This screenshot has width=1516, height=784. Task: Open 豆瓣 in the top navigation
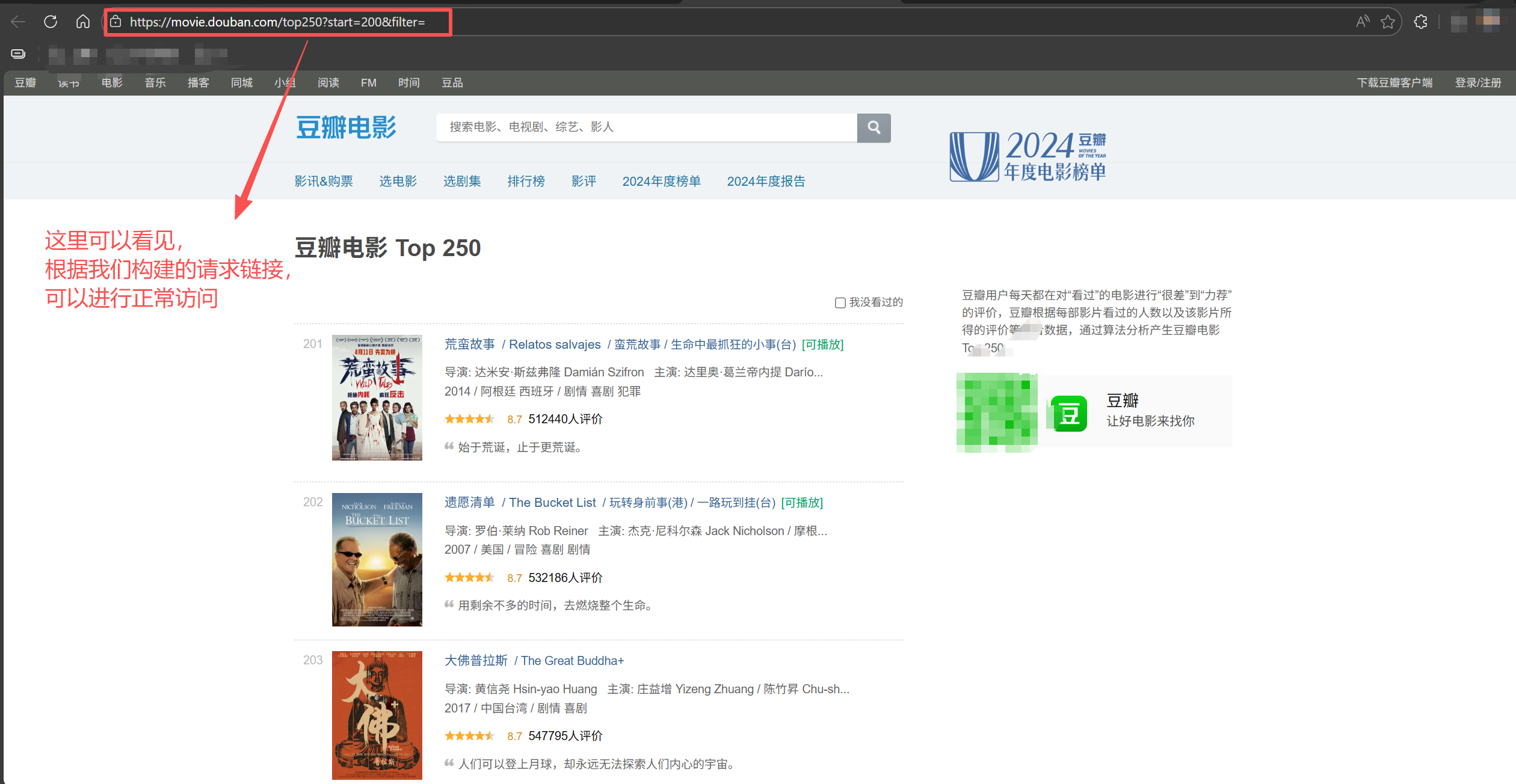tap(25, 83)
